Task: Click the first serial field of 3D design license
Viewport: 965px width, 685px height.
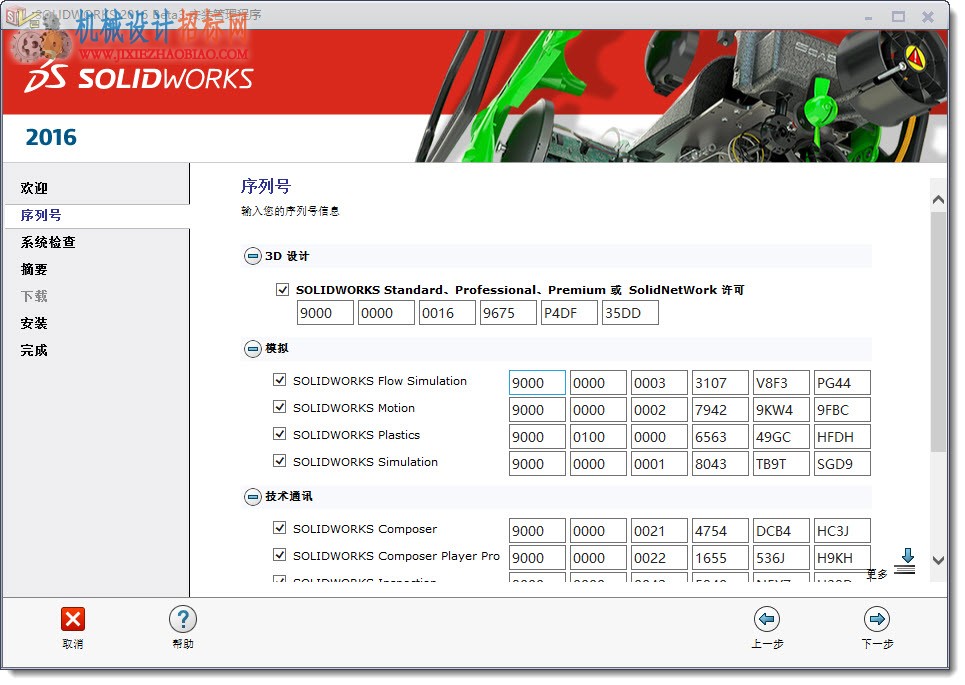Action: click(325, 313)
